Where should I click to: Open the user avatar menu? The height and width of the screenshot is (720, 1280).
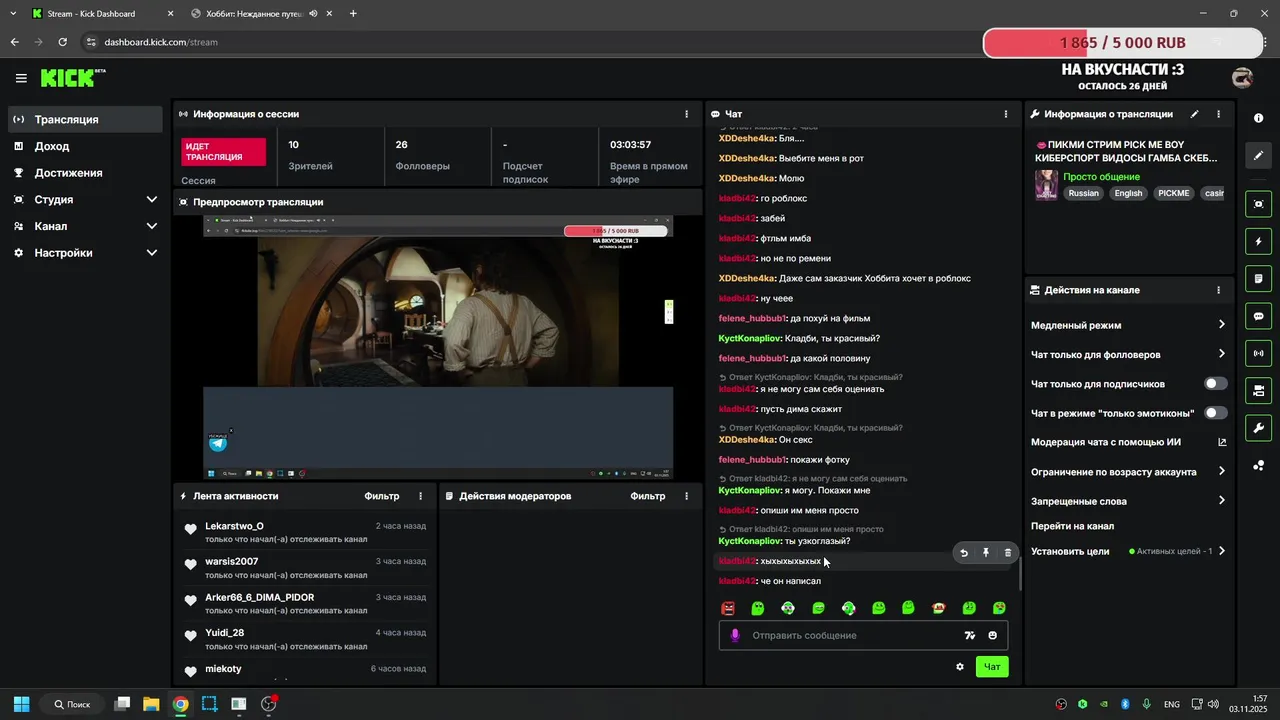pyautogui.click(x=1242, y=78)
